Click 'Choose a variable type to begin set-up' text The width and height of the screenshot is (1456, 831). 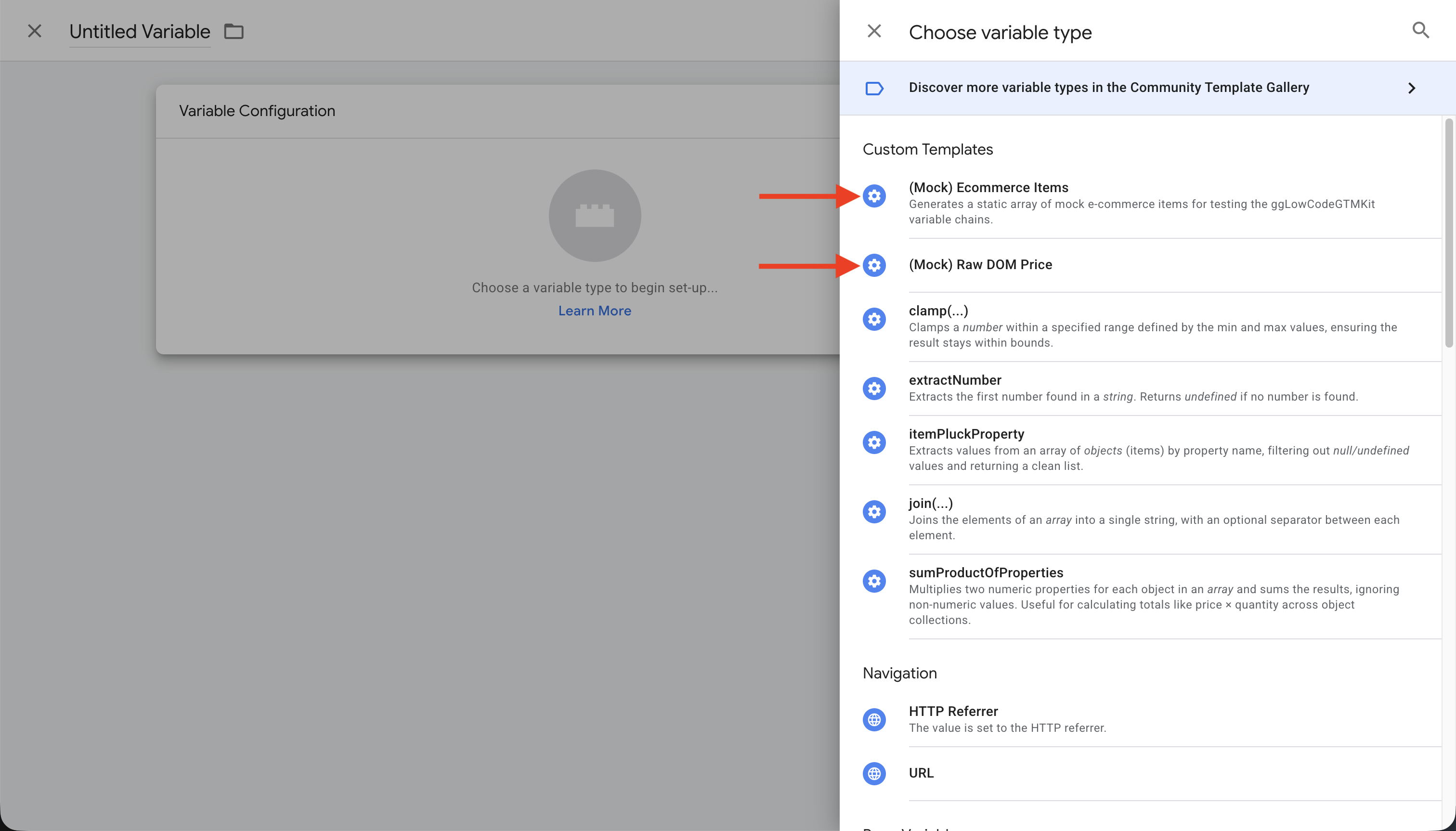(x=595, y=287)
